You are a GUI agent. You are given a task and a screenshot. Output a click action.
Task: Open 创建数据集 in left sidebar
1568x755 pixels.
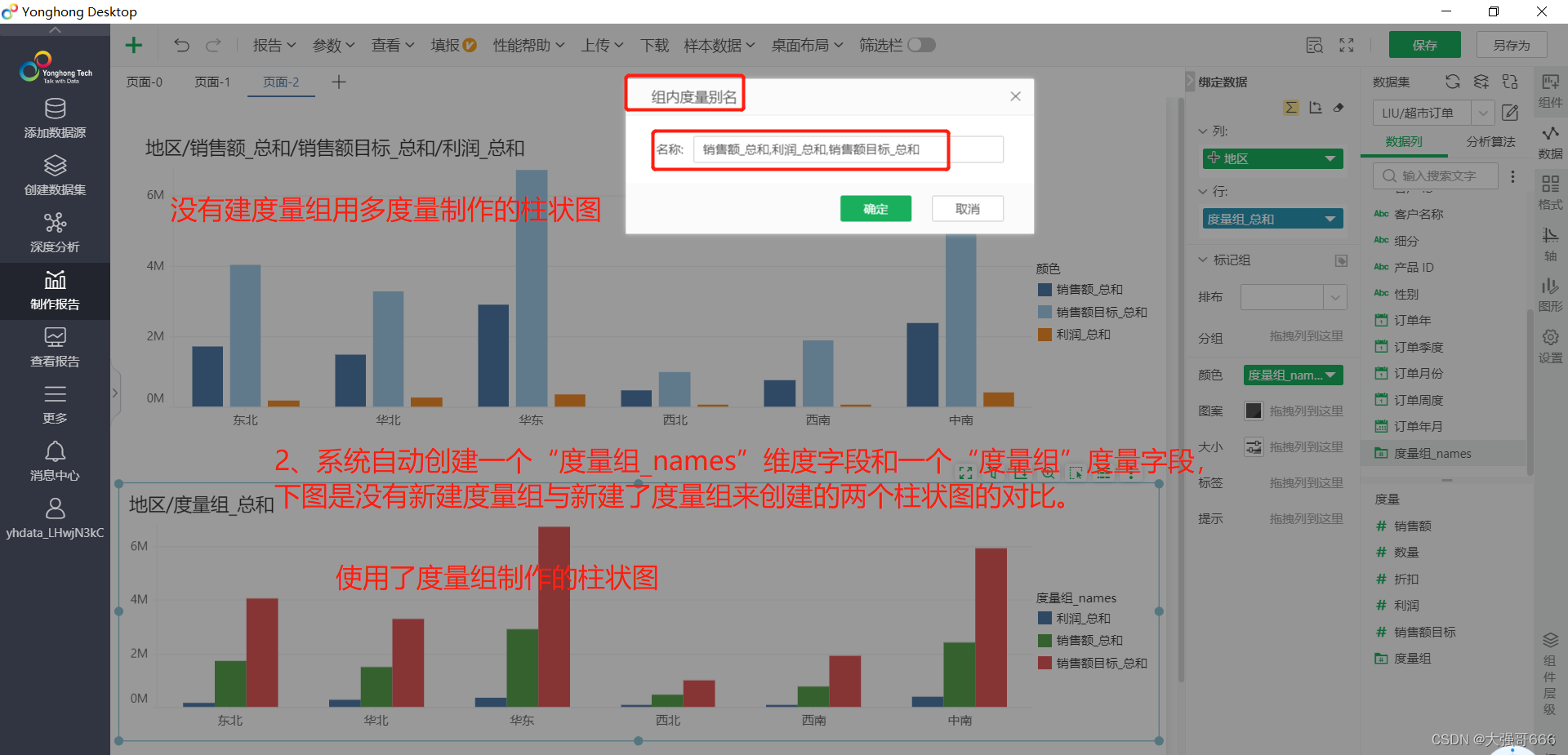tap(55, 176)
